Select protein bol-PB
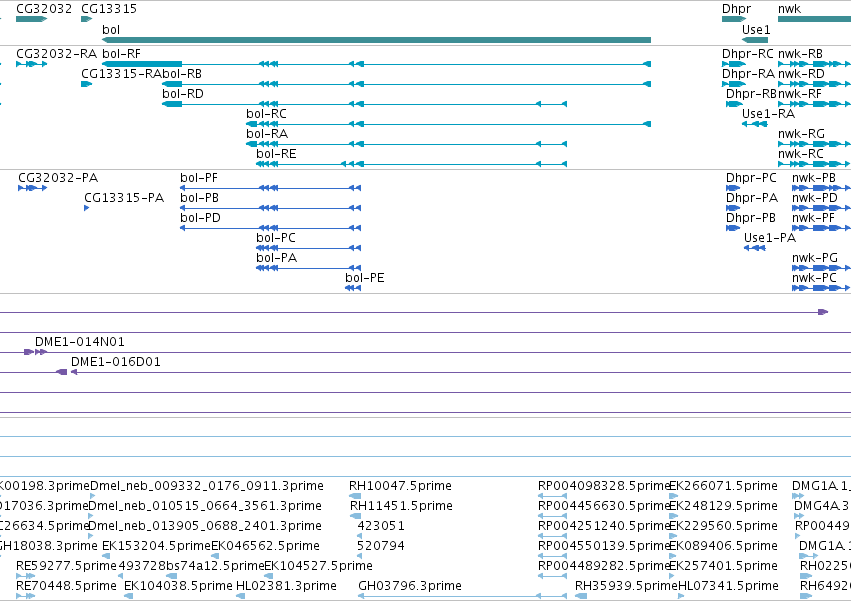 click(270, 208)
